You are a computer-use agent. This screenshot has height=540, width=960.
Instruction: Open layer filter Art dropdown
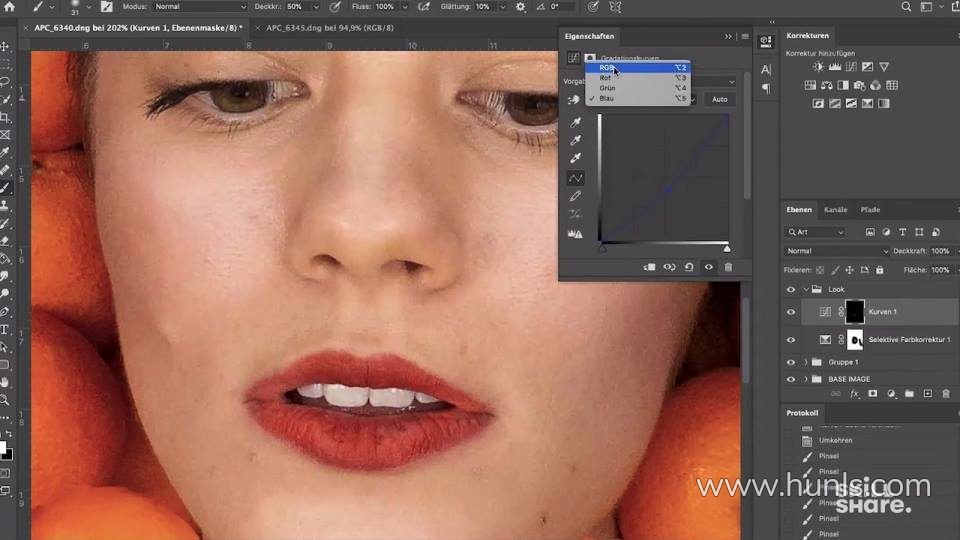[x=816, y=233]
